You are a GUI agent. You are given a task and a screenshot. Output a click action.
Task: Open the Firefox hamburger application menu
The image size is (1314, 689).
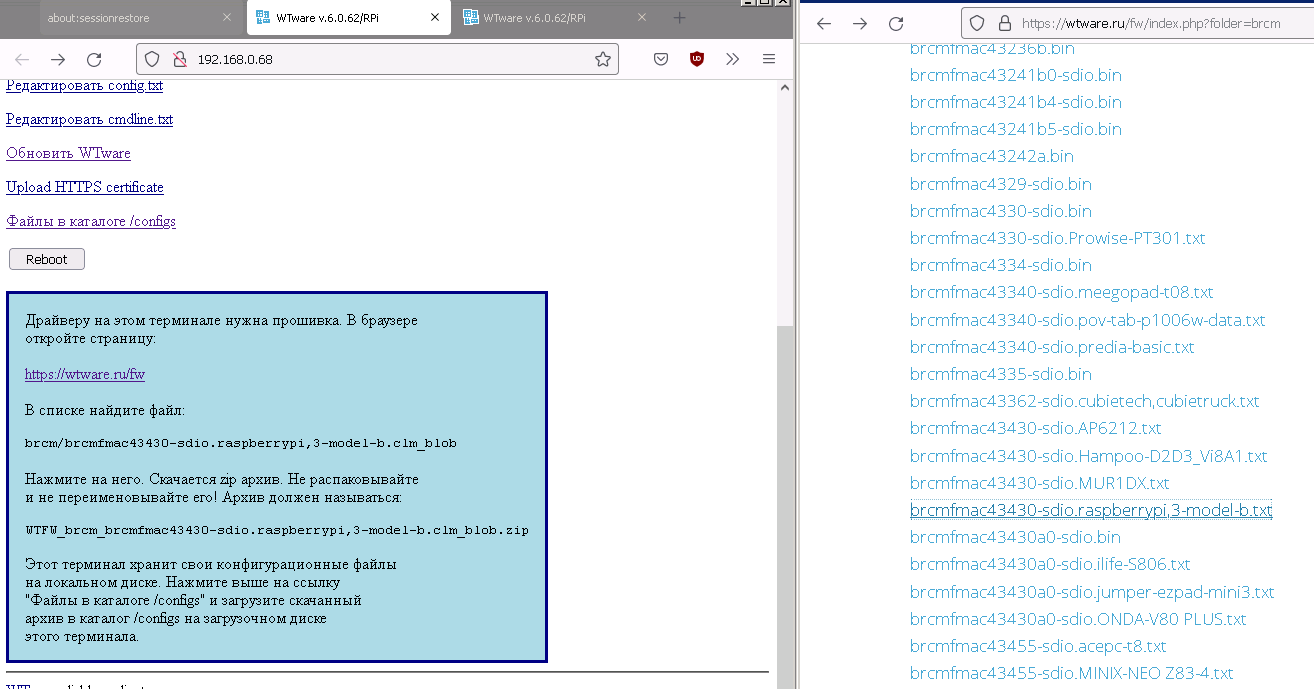click(768, 59)
